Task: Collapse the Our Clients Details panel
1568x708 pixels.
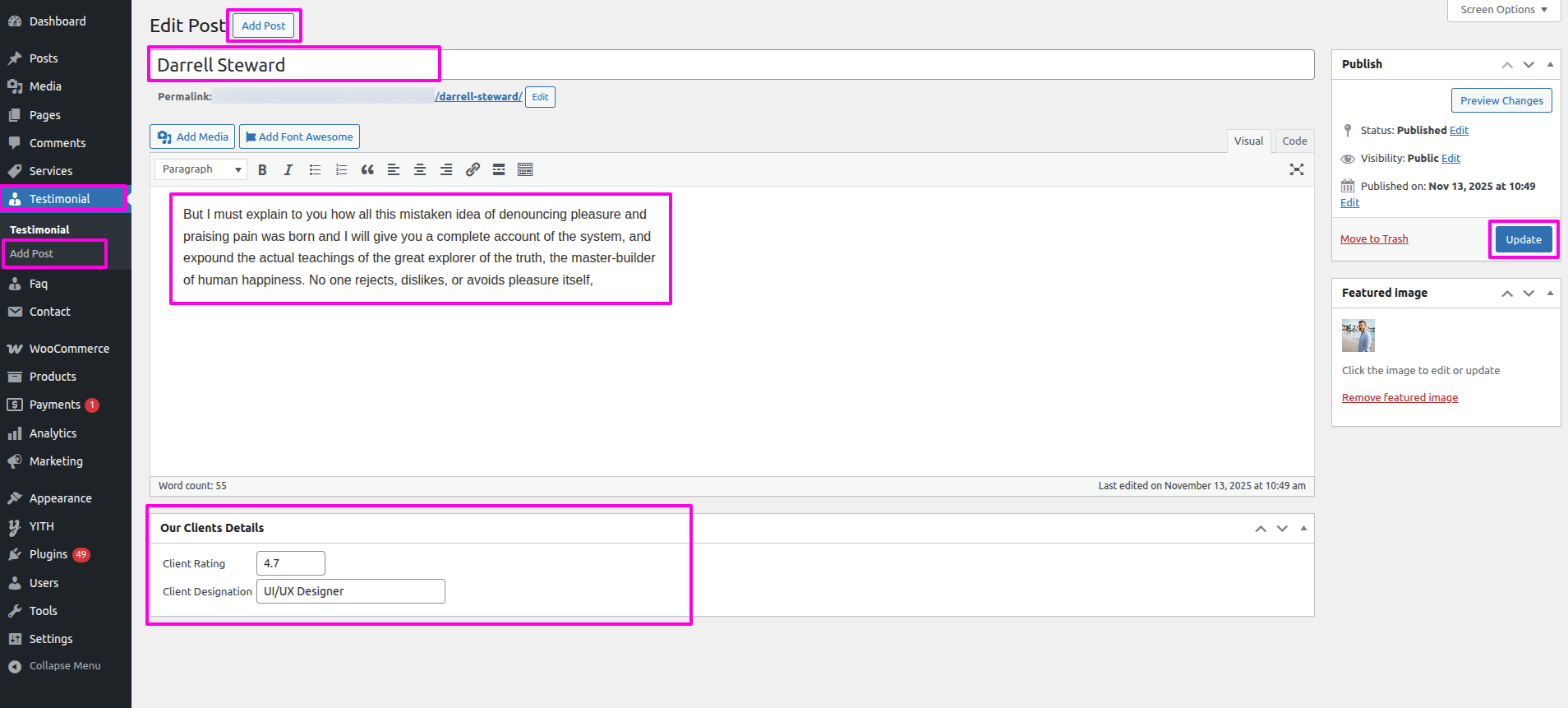Action: click(1303, 528)
